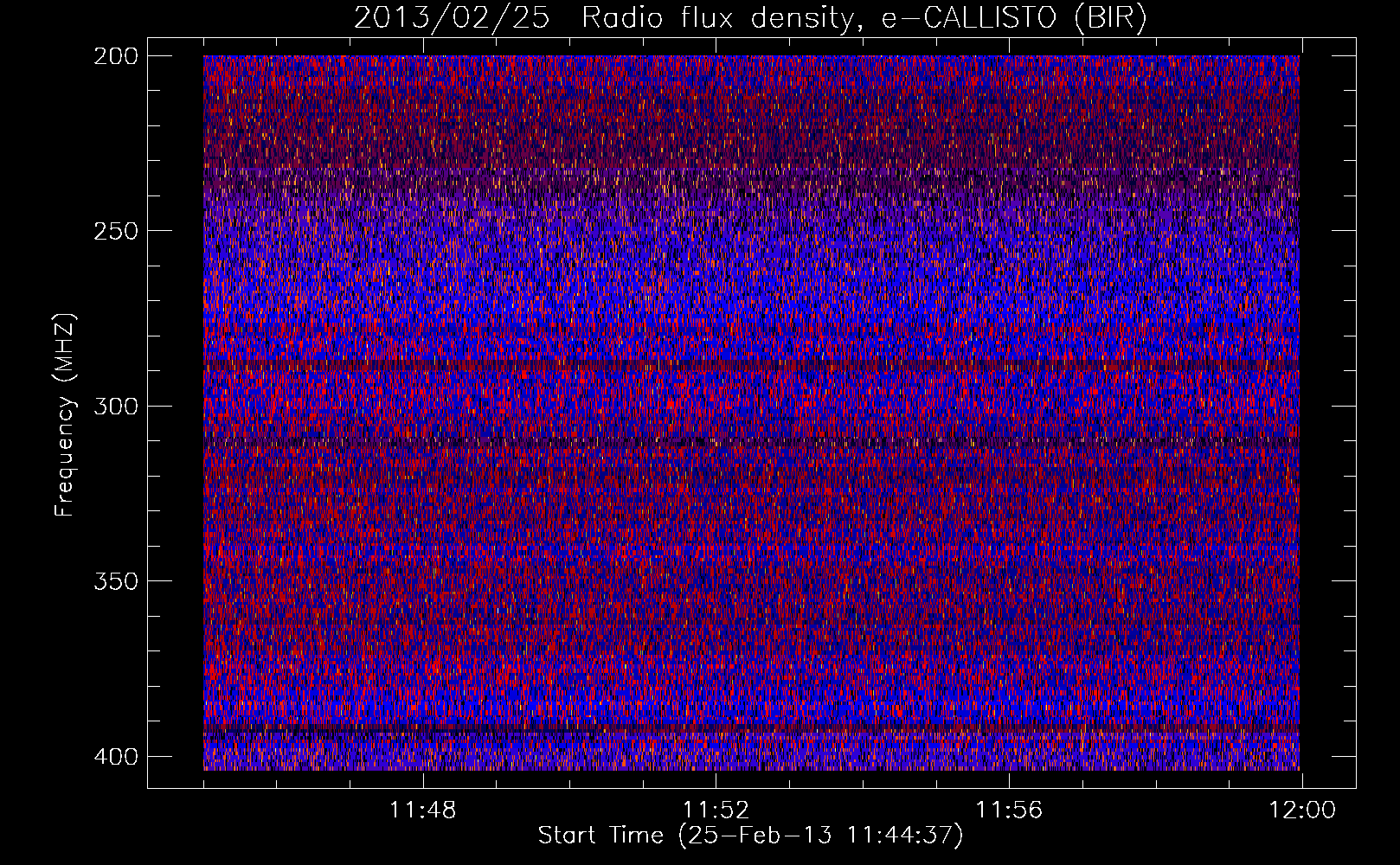
Task: Click the 11:56 time tick label
Action: click(x=1009, y=811)
